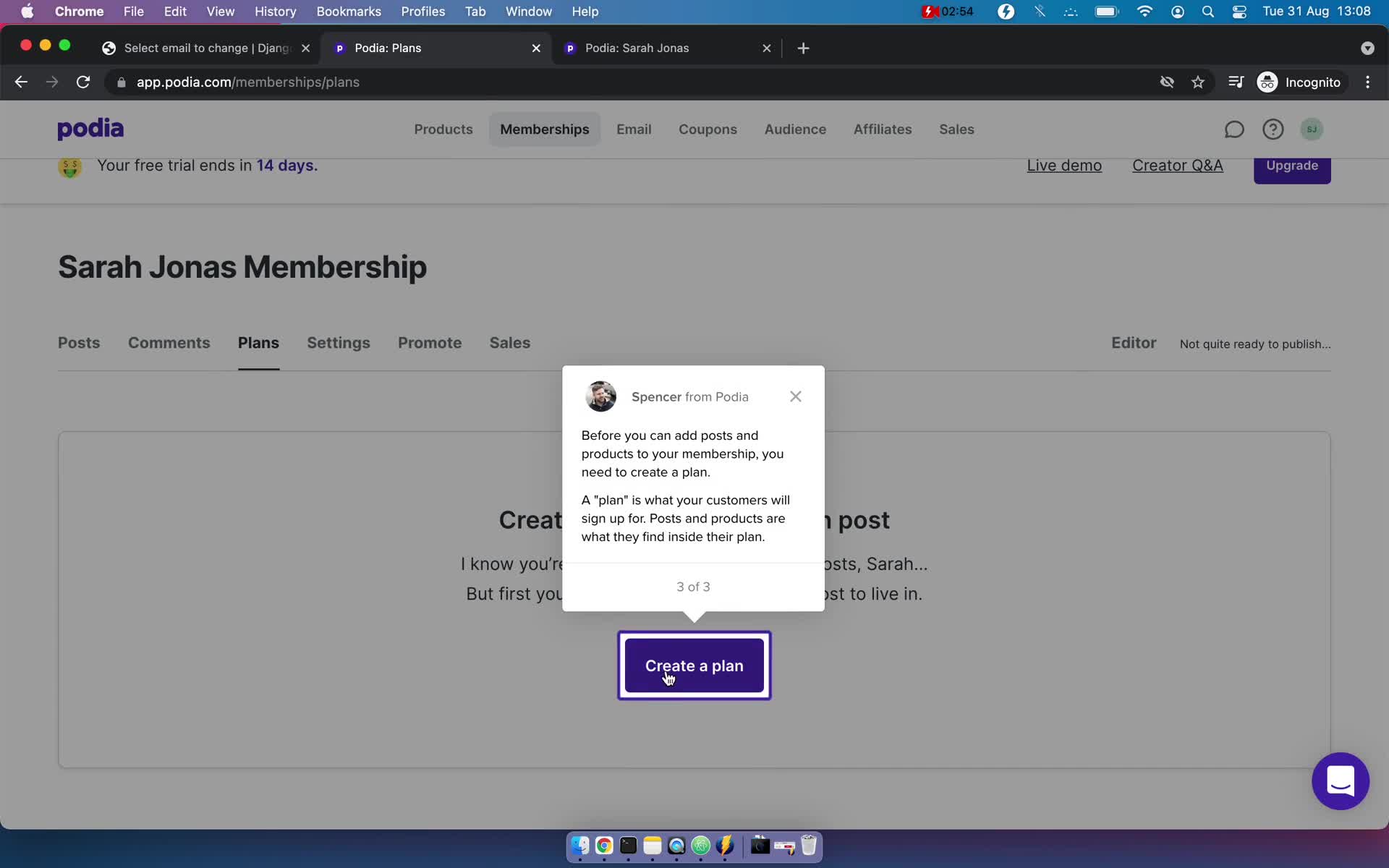1389x868 pixels.
Task: Open the Email menu item
Action: pyautogui.click(x=633, y=129)
